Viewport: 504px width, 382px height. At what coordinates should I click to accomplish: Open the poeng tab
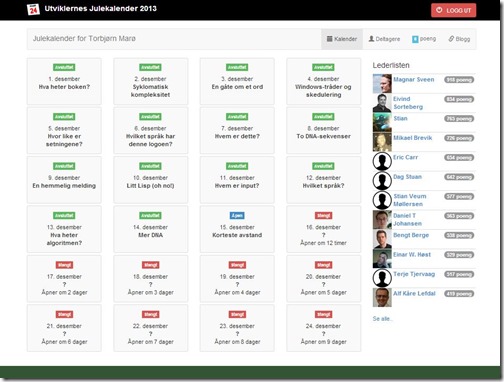pyautogui.click(x=424, y=39)
